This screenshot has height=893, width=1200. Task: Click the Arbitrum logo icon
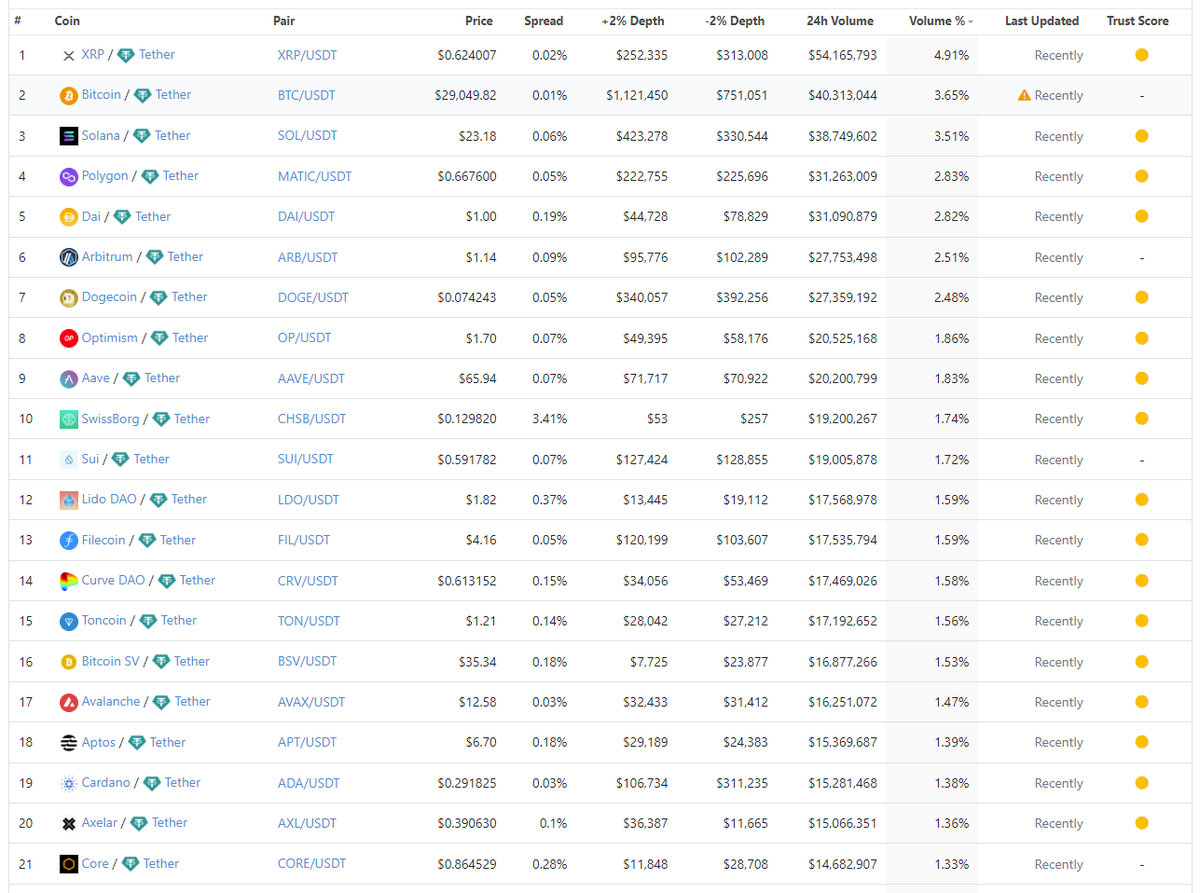pyautogui.click(x=68, y=257)
